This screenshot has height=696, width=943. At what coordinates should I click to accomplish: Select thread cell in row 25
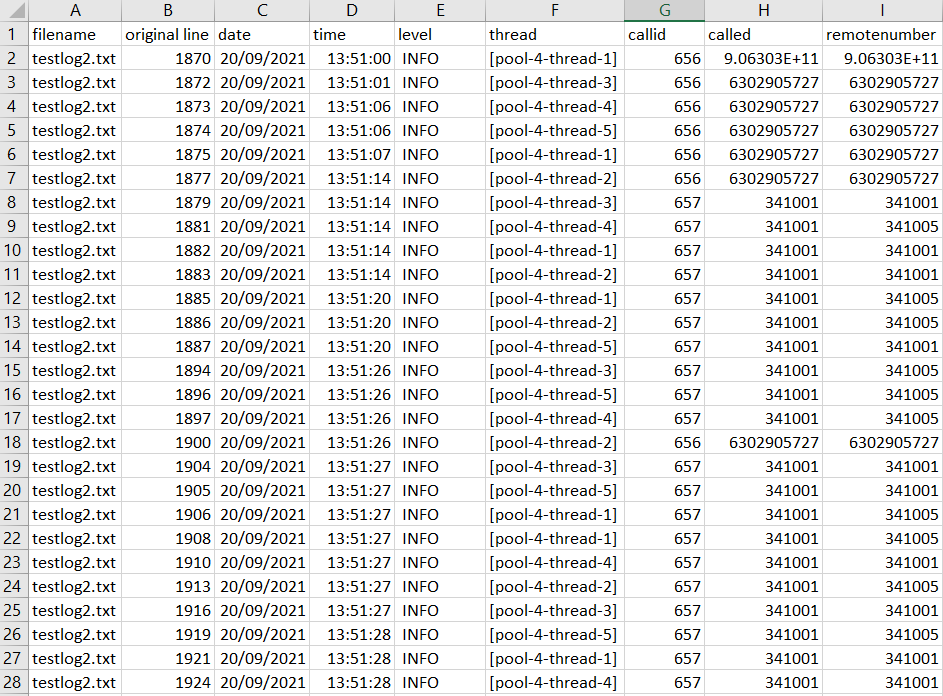[x=554, y=610]
